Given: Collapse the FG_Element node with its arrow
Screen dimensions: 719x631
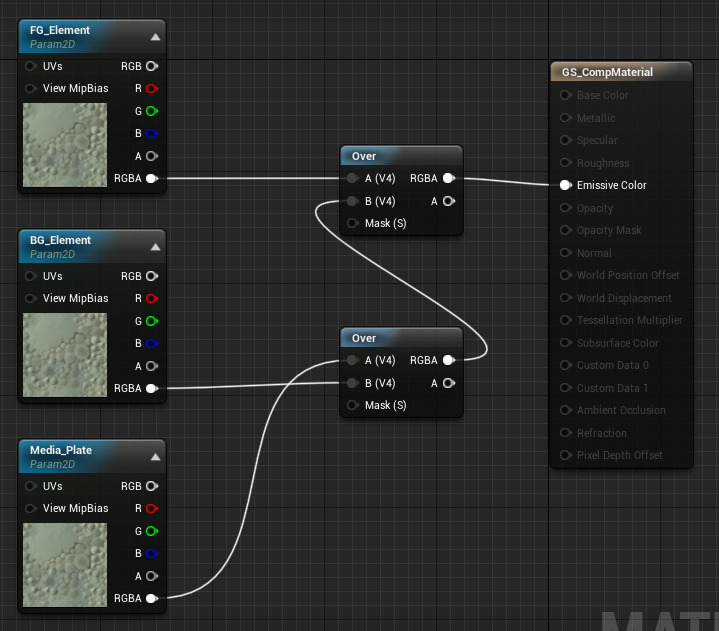Looking at the screenshot, I should 155,37.
